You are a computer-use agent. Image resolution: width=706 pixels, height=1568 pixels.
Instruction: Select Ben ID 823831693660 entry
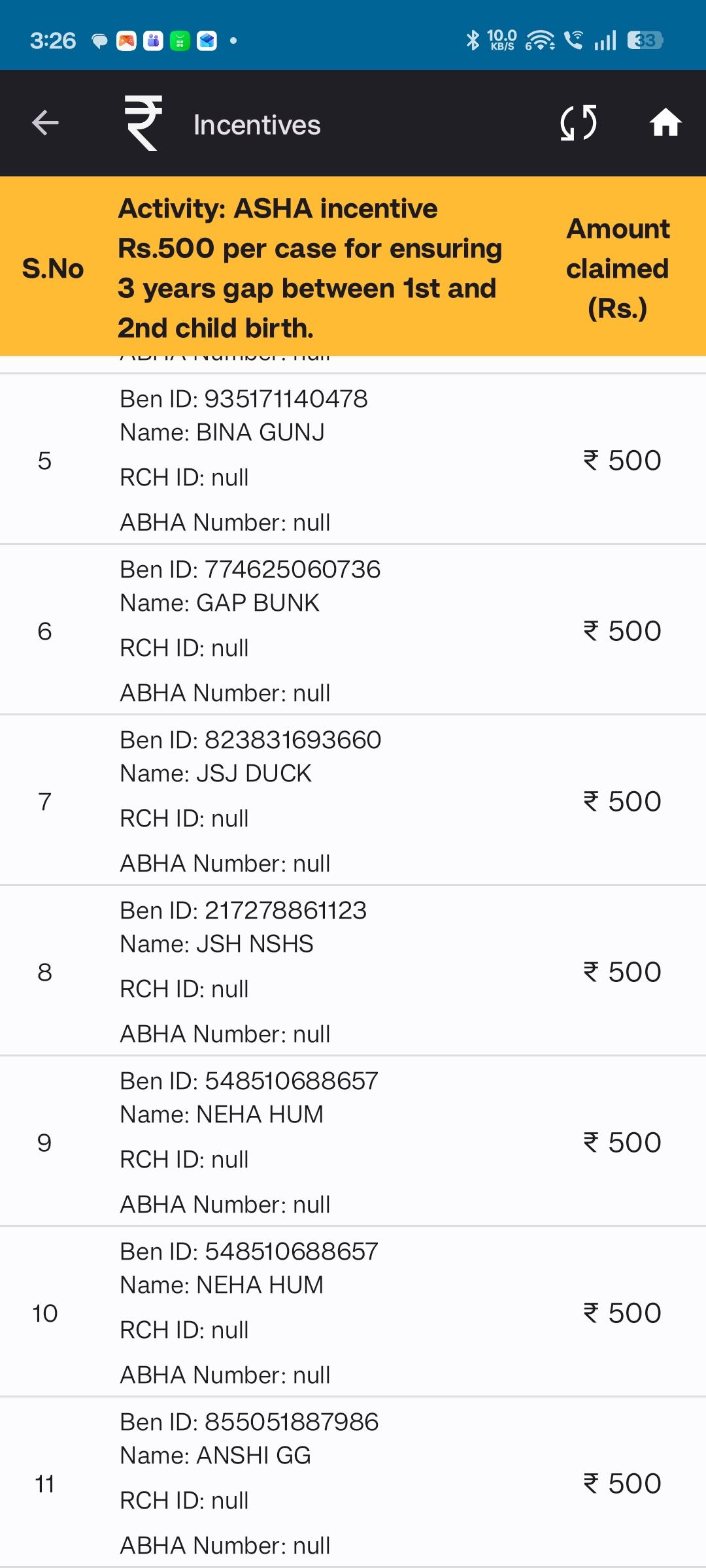click(353, 800)
